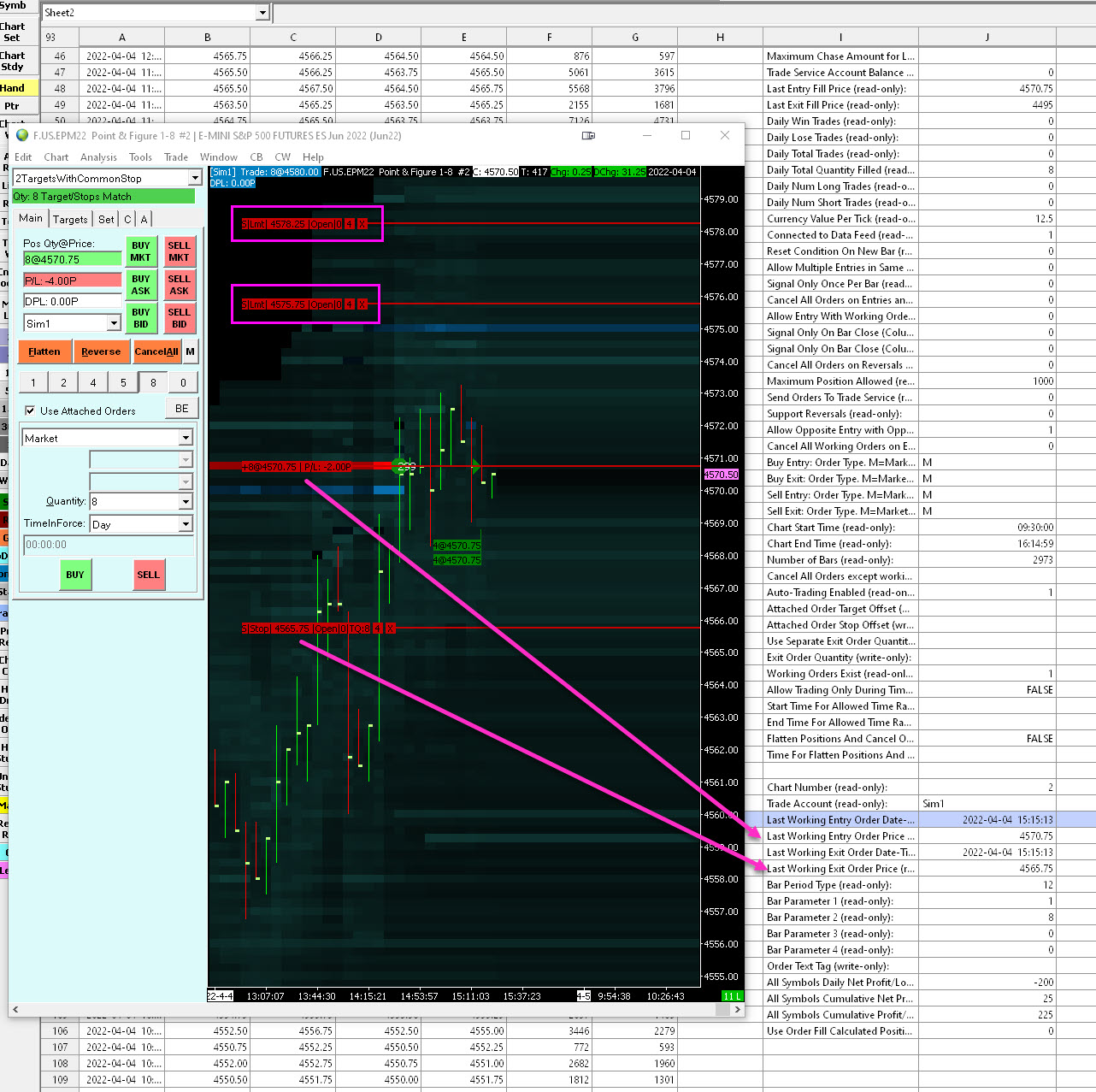Click the BUY MKT button
Image resolution: width=1096 pixels, height=1092 pixels.
[140, 251]
